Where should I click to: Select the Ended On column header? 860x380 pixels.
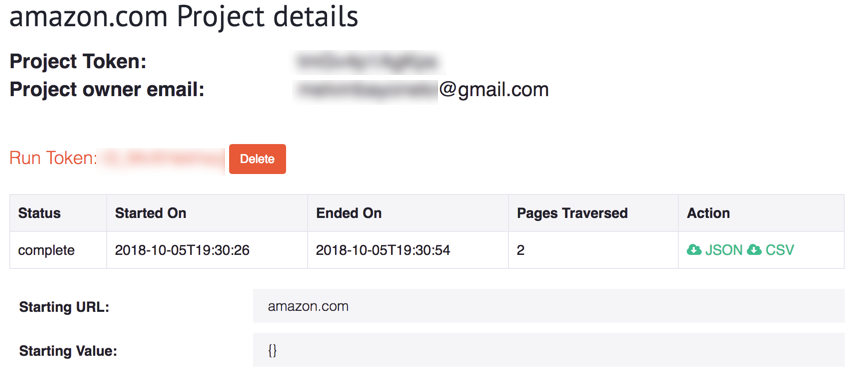[349, 213]
